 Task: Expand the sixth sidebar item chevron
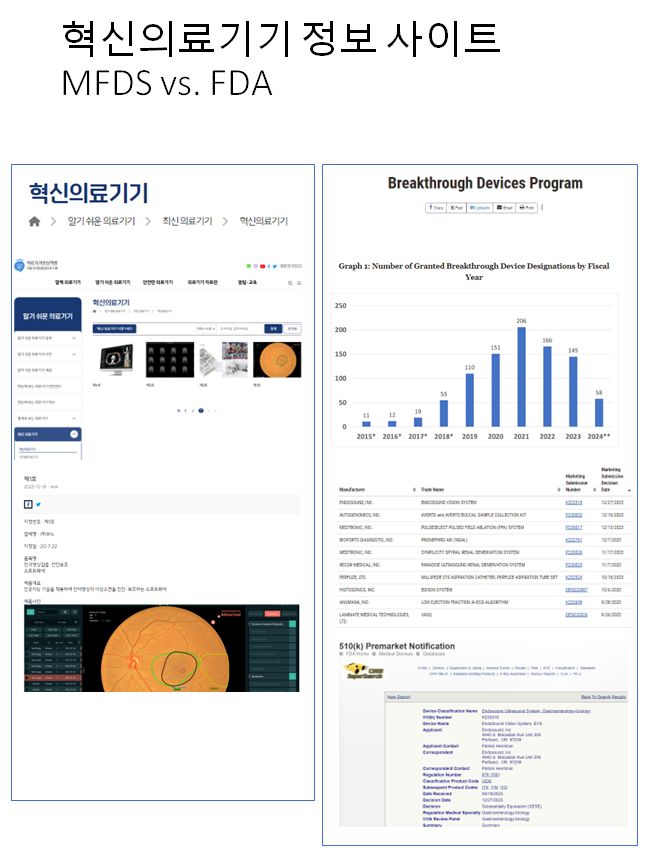(74, 418)
